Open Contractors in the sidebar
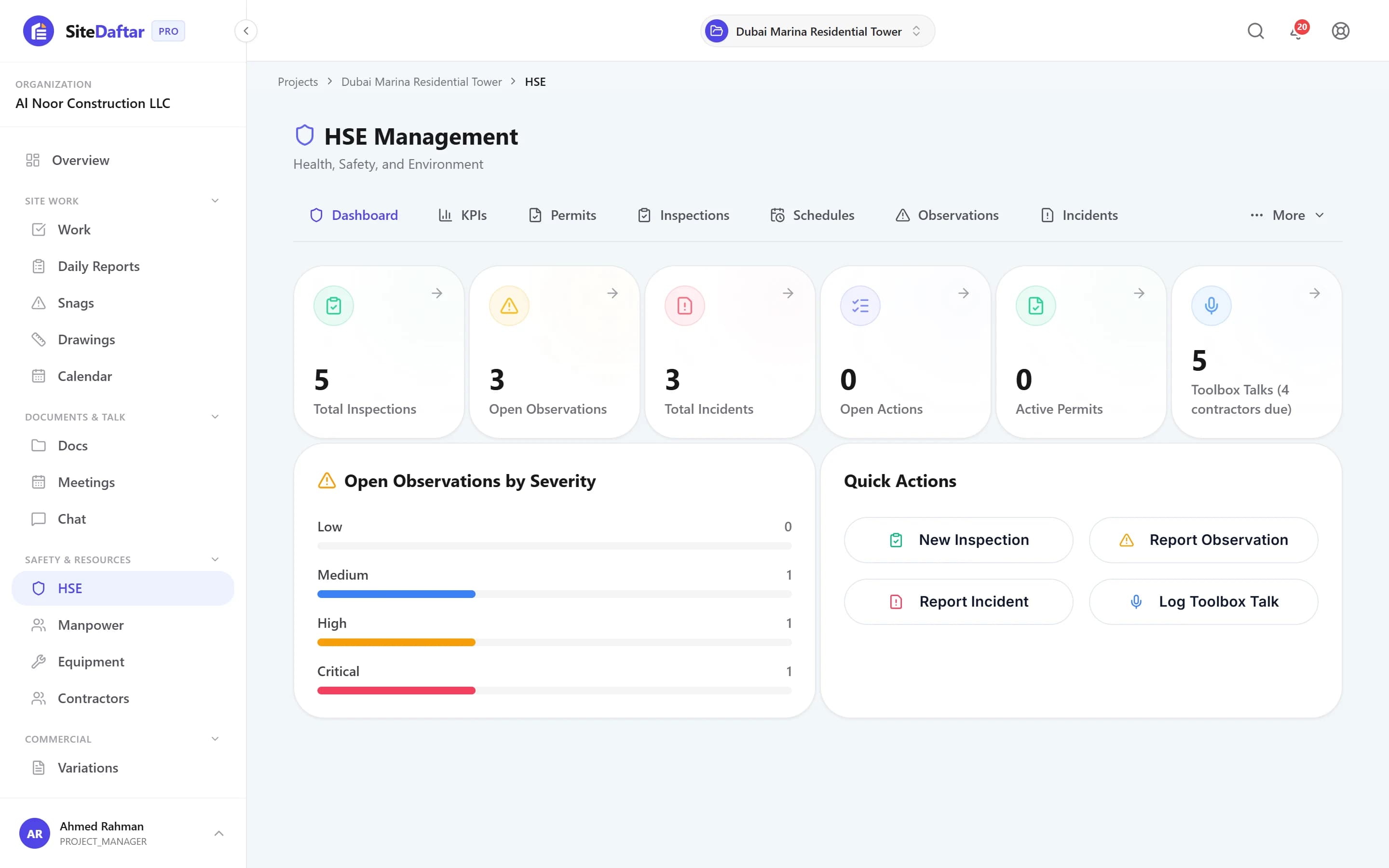Screen dimensions: 1389x868 pyautogui.click(x=123, y=698)
